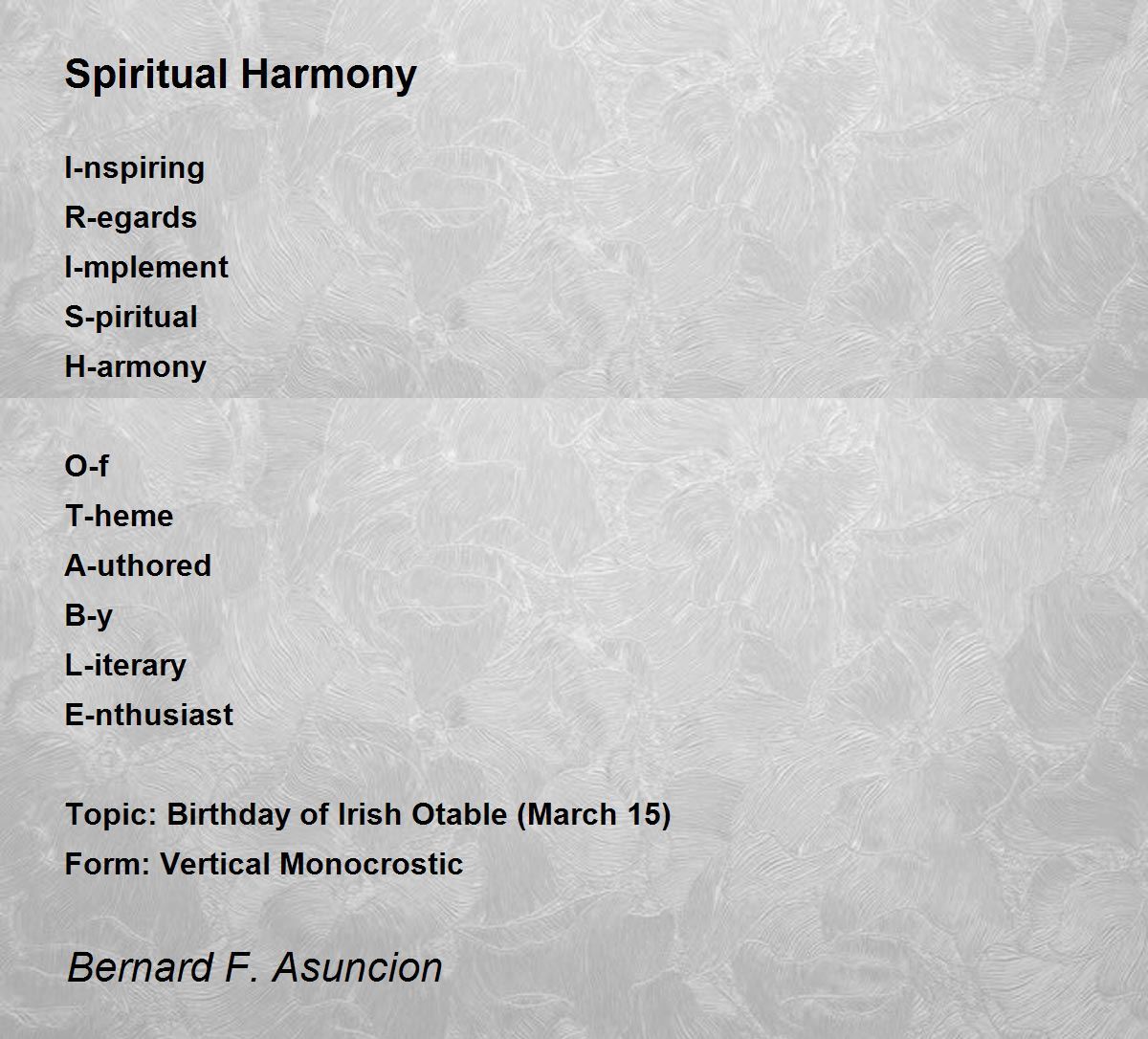Screen dimensions: 1148x1039
Task: Select the 'I-mplement' line
Action: click(145, 268)
